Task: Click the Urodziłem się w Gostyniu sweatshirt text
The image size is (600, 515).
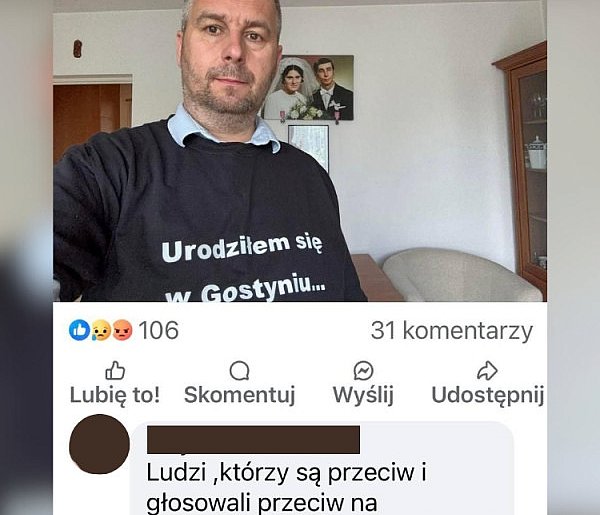Action: [x=243, y=268]
